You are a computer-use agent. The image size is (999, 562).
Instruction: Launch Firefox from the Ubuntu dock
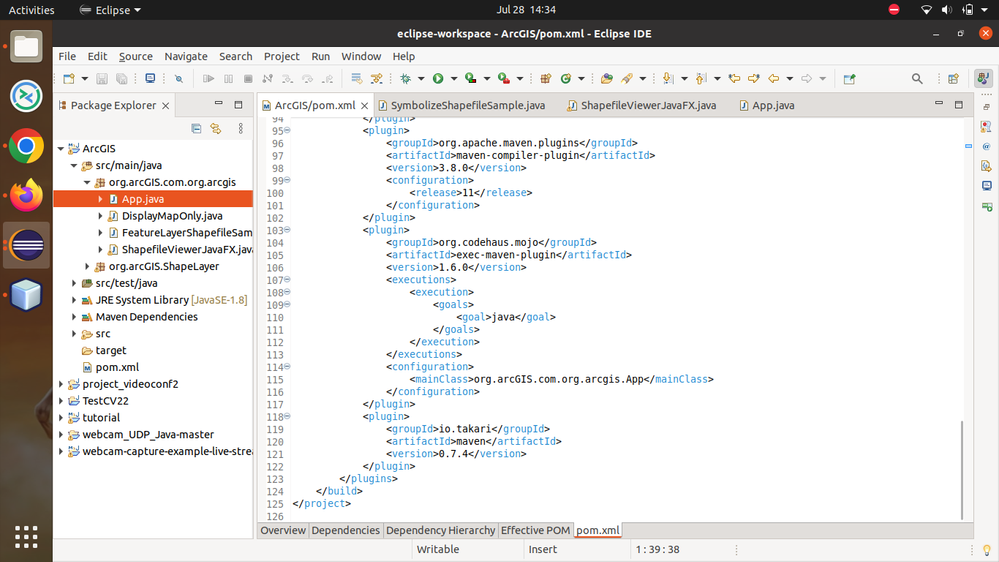[x=26, y=195]
